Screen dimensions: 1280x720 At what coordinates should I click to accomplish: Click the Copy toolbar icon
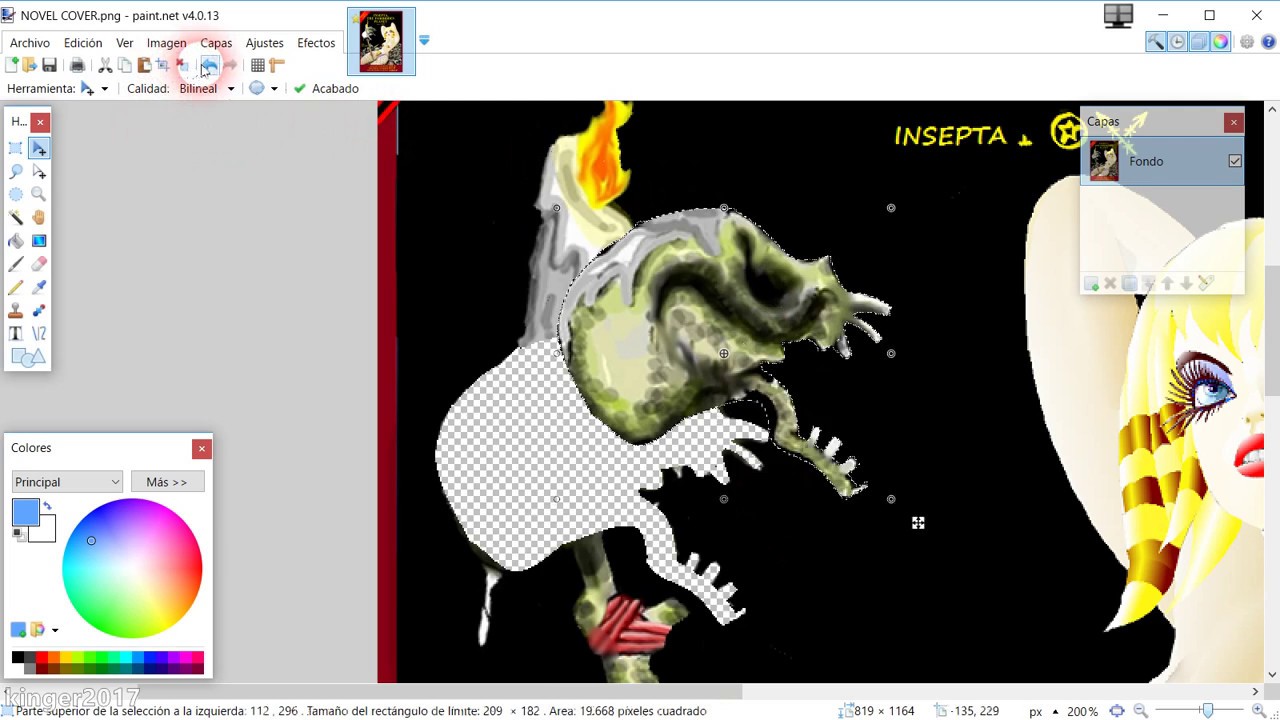point(125,65)
